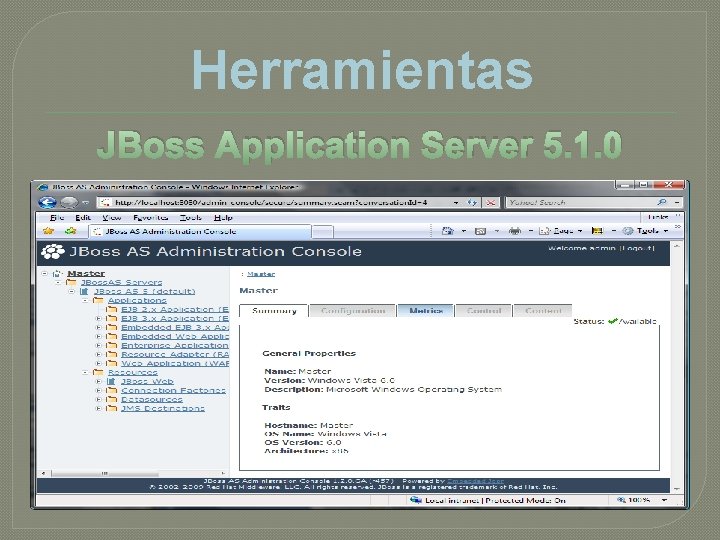Image resolution: width=720 pixels, height=540 pixels.
Task: Open the 100% zoom level dropdown
Action: point(664,500)
